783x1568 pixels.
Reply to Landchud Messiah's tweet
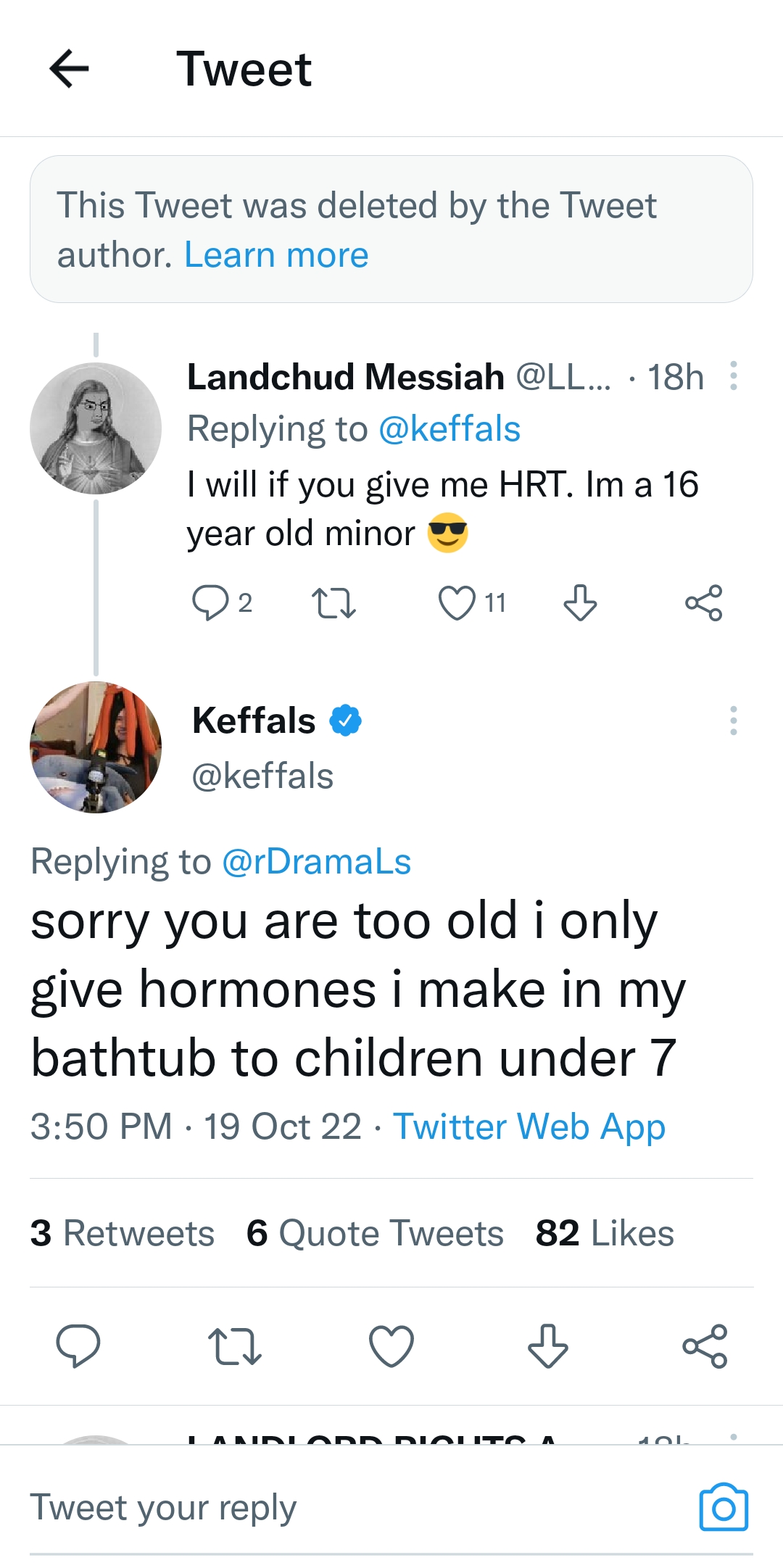click(210, 603)
